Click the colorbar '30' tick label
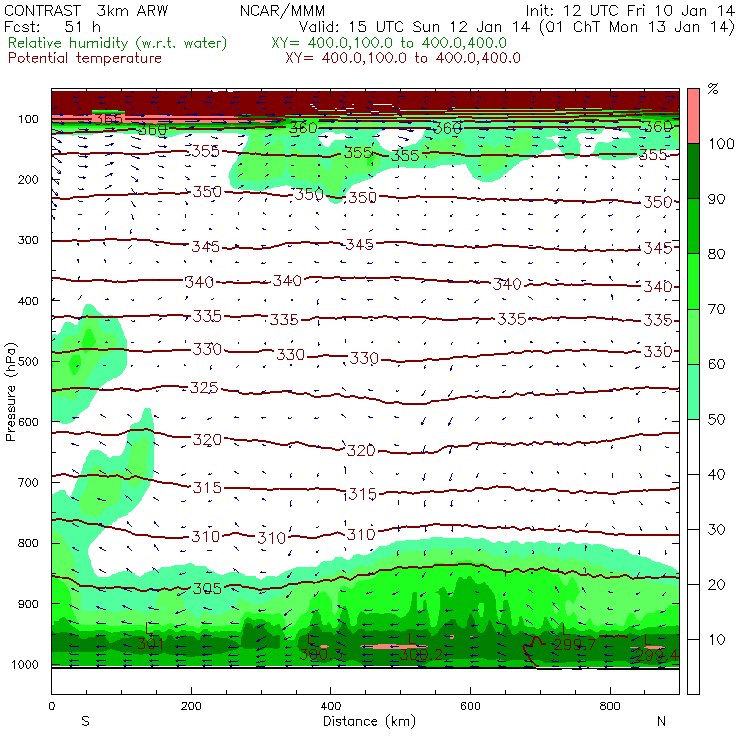The height and width of the screenshot is (740, 740). (716, 530)
